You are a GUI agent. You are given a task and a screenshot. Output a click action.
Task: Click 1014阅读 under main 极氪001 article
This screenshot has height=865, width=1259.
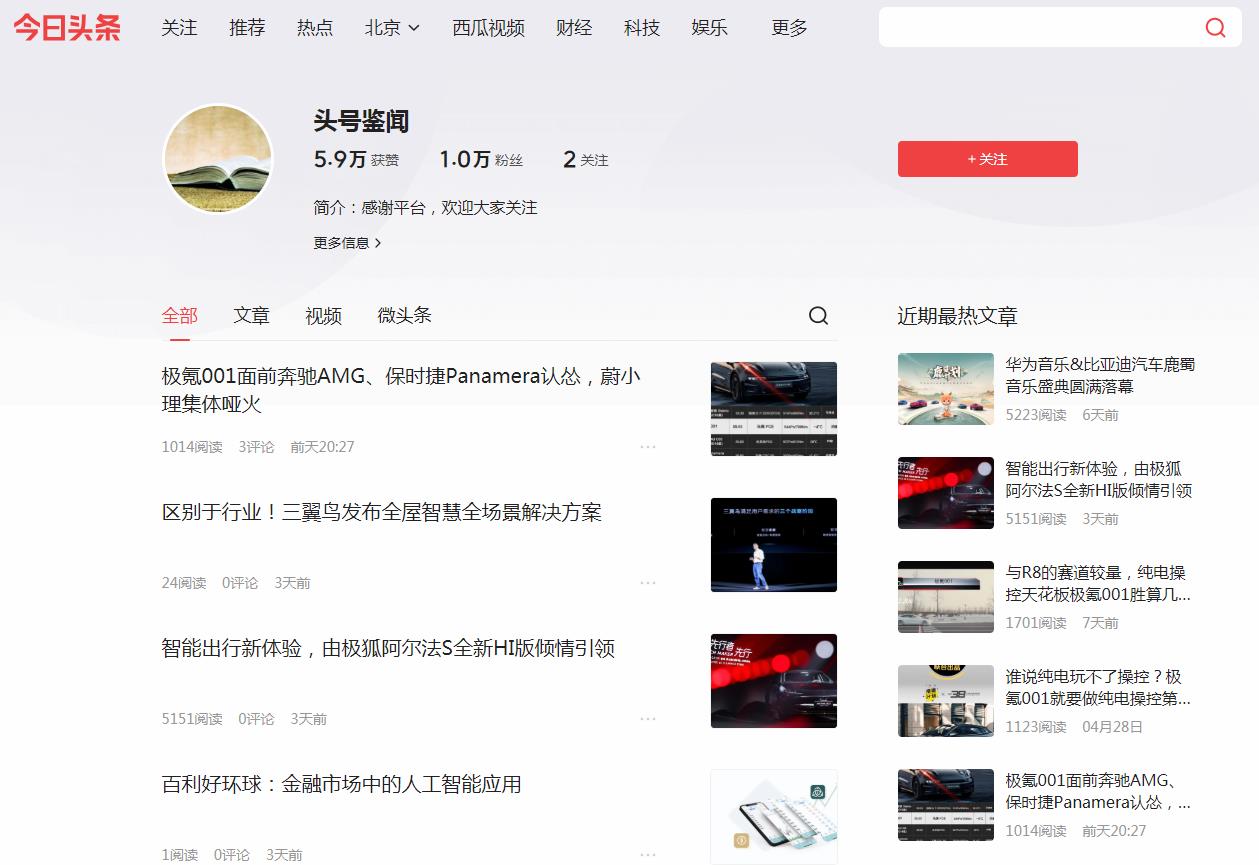(x=192, y=447)
